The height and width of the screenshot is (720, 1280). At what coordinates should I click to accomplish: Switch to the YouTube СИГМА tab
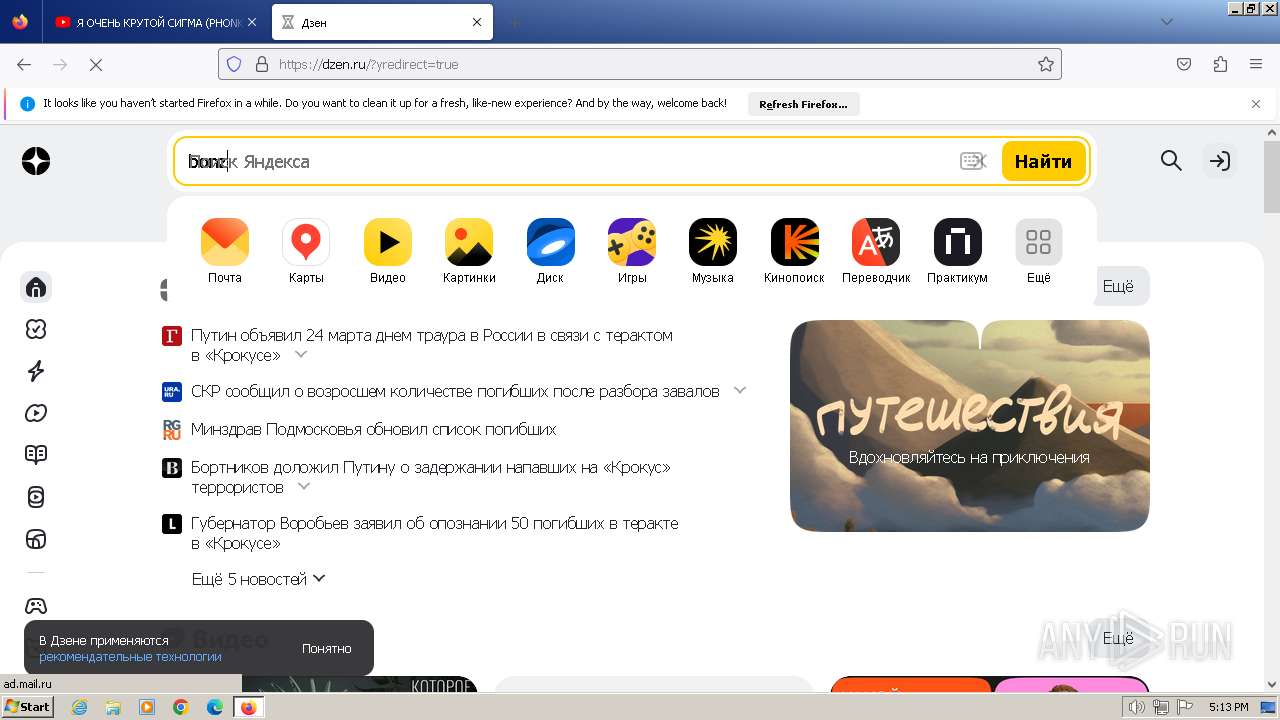tap(154, 22)
